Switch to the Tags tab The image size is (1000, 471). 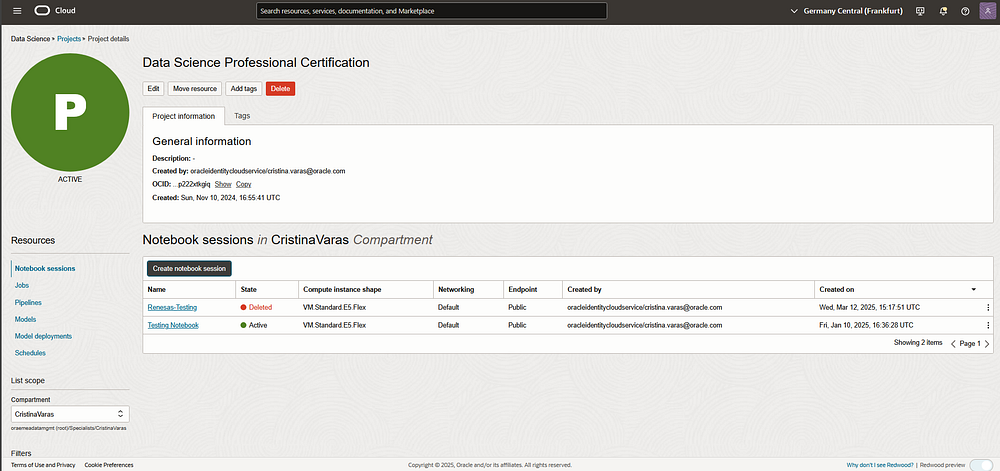tap(242, 116)
